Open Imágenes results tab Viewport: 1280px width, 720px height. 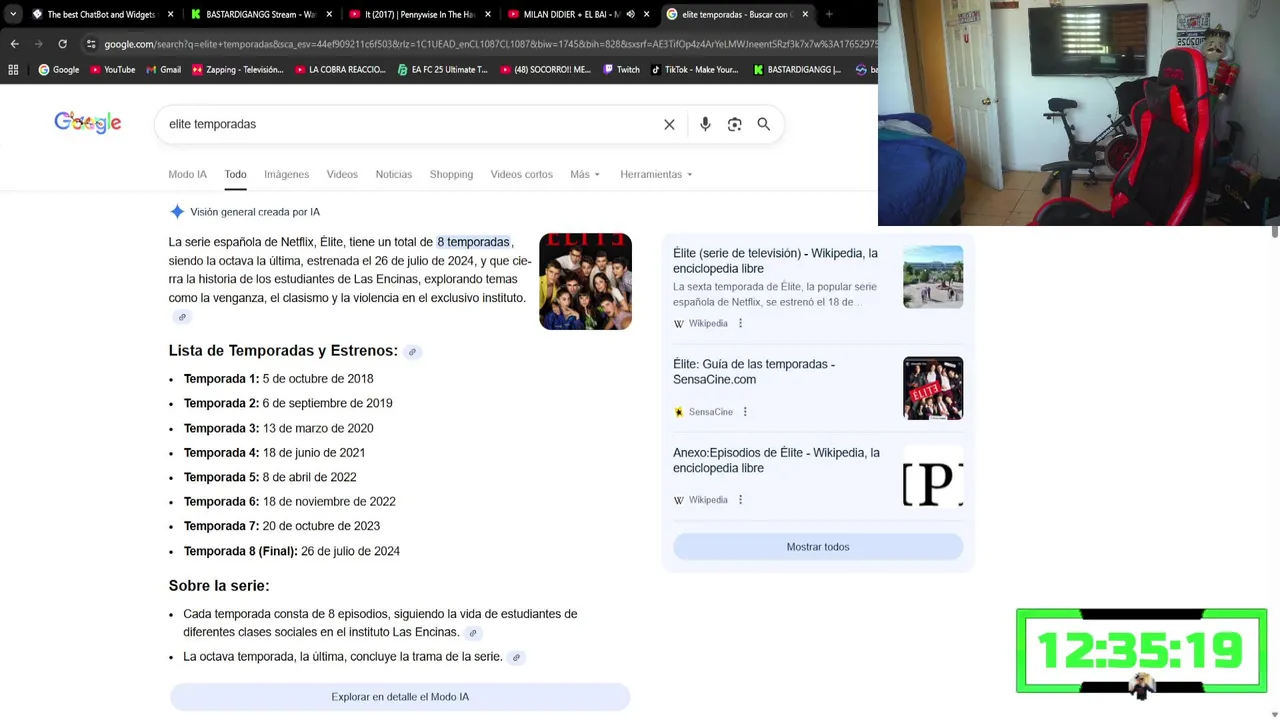click(x=286, y=174)
